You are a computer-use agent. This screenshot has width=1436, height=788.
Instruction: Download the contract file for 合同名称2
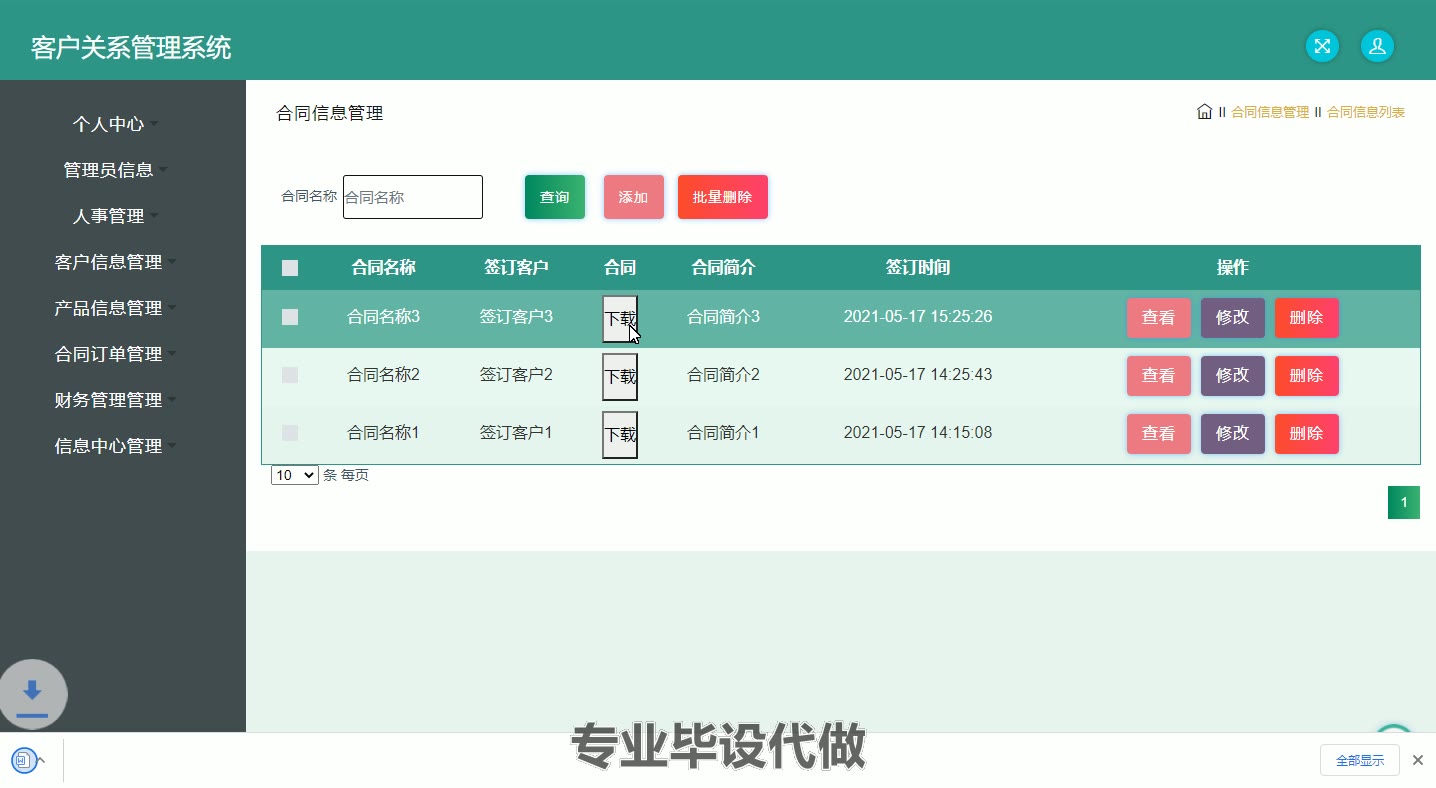[x=620, y=377]
